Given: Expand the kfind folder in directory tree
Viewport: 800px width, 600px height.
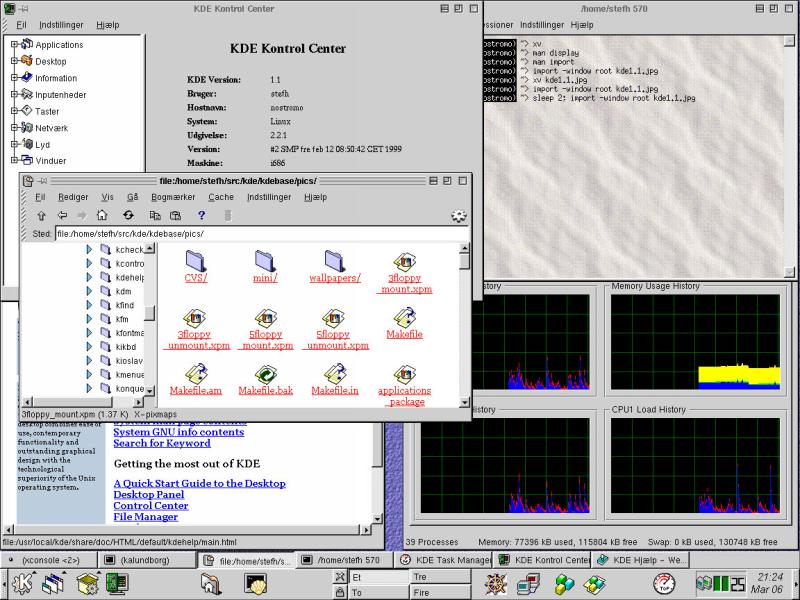Looking at the screenshot, I should pyautogui.click(x=88, y=305).
